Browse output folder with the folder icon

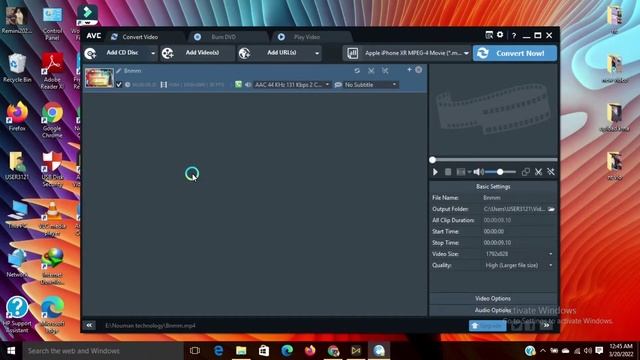click(x=551, y=209)
